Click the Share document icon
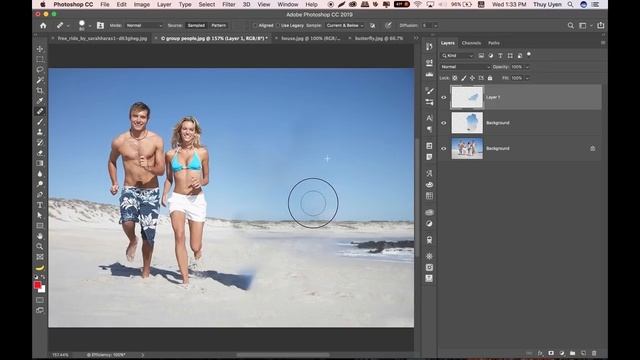The height and width of the screenshot is (360, 640). tap(600, 25)
